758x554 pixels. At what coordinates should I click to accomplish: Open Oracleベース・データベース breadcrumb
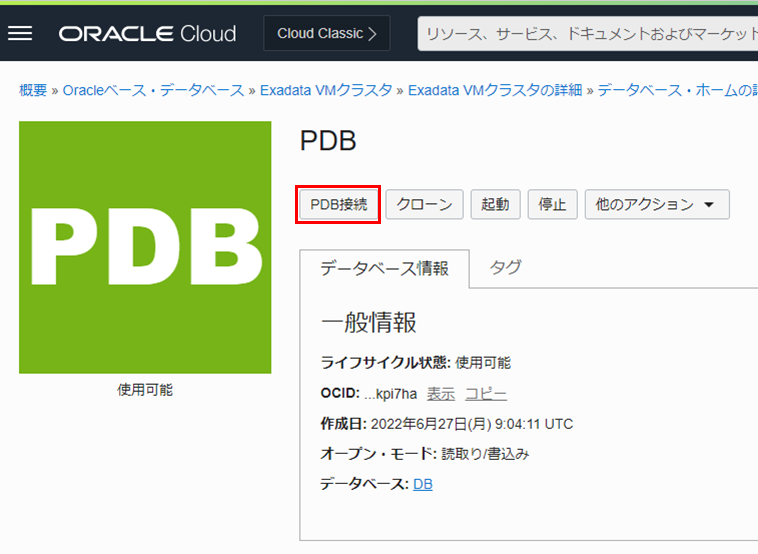(x=153, y=90)
